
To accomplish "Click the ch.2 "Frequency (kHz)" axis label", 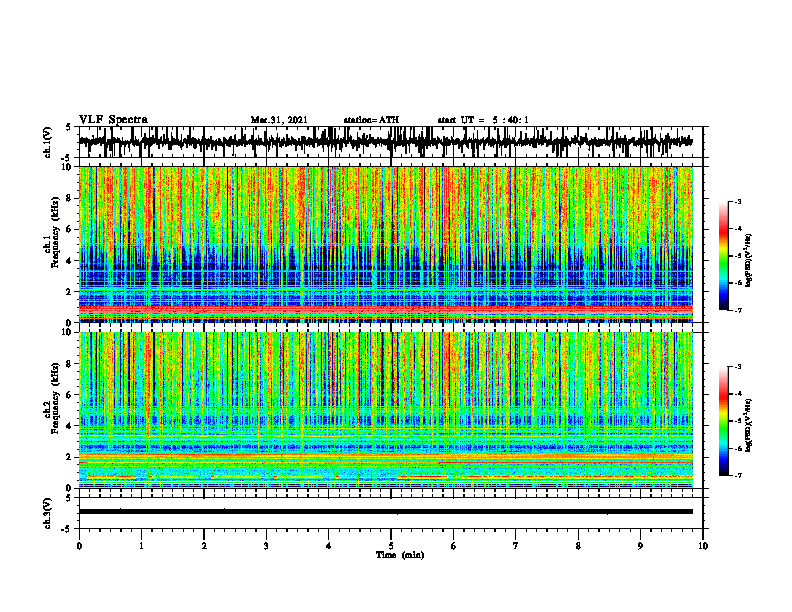I will 55,398.
